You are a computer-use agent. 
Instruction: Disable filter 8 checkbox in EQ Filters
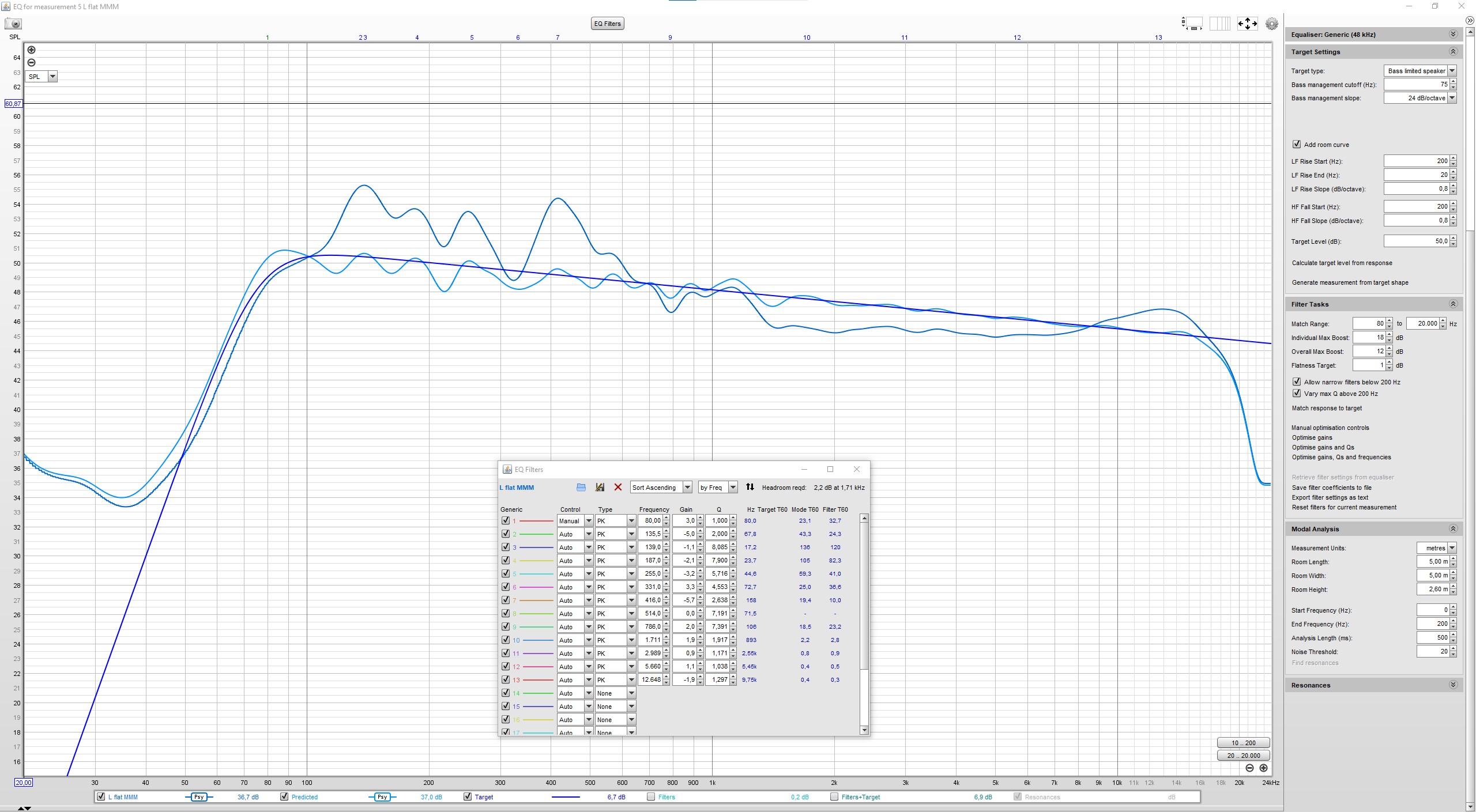[506, 613]
